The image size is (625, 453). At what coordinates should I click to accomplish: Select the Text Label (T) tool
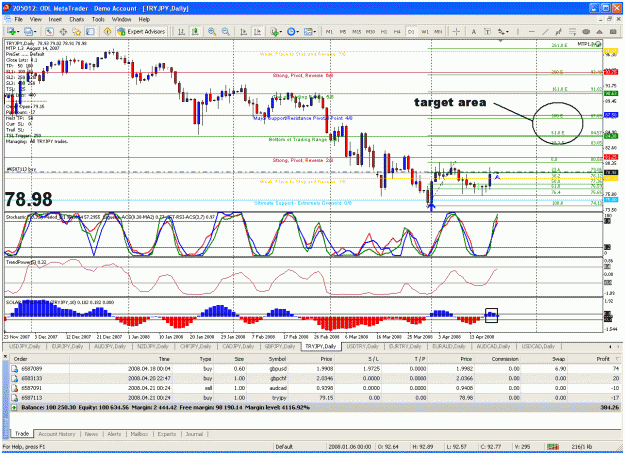(487, 32)
